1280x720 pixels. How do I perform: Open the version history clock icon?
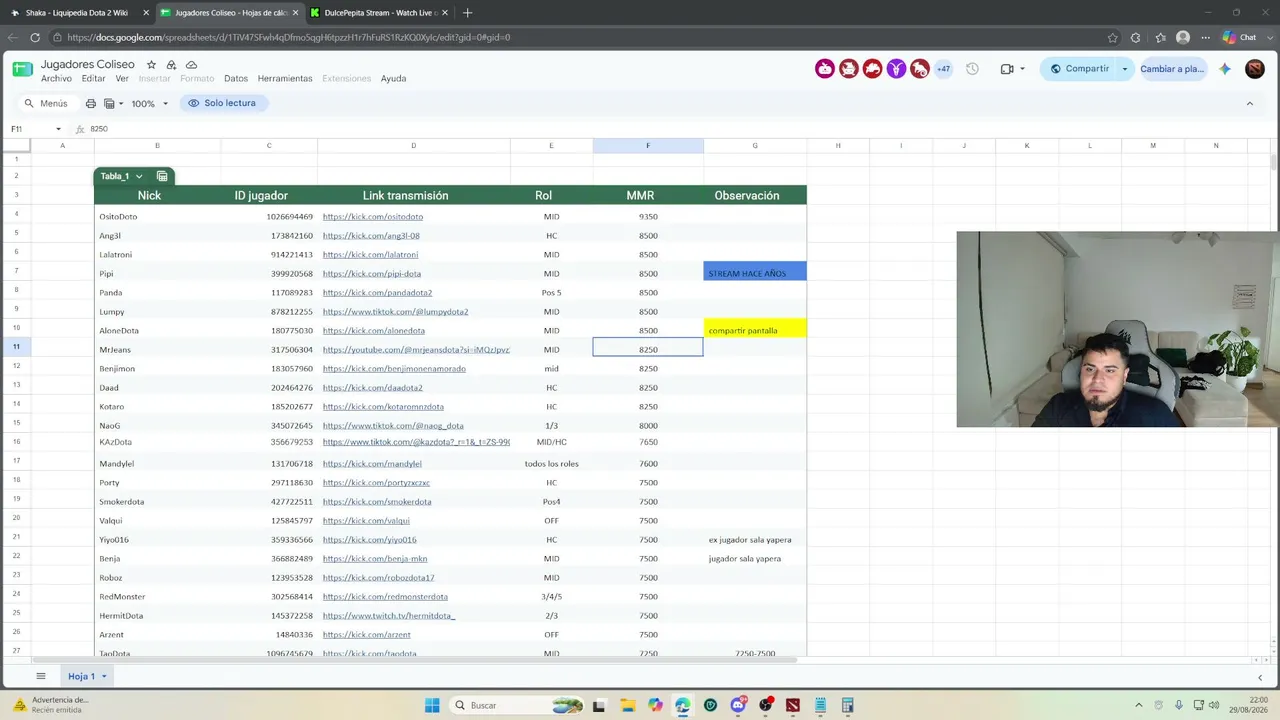[x=972, y=69]
